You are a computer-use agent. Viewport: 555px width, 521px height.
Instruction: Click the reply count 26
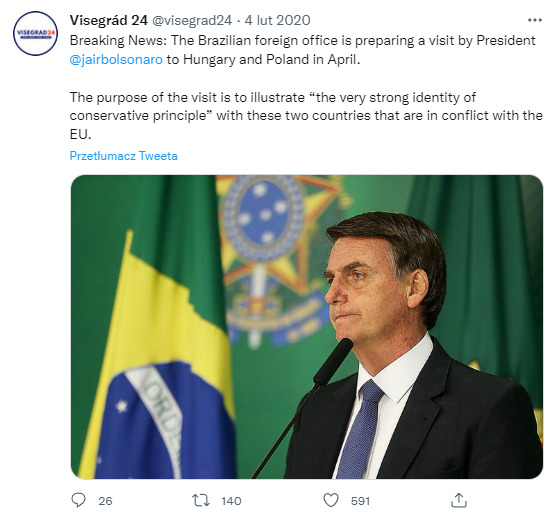point(105,501)
